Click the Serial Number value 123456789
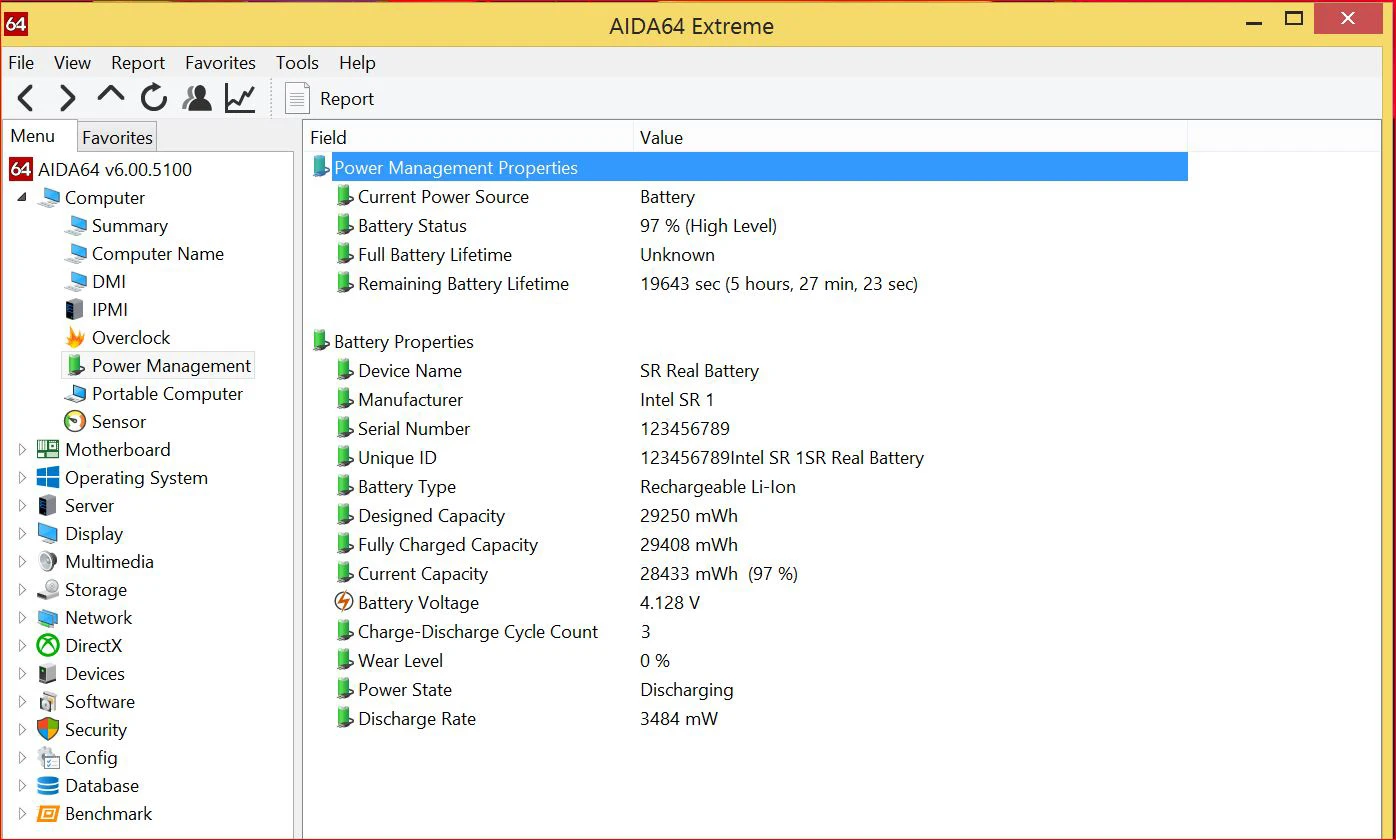The width and height of the screenshot is (1396, 840). (x=685, y=429)
